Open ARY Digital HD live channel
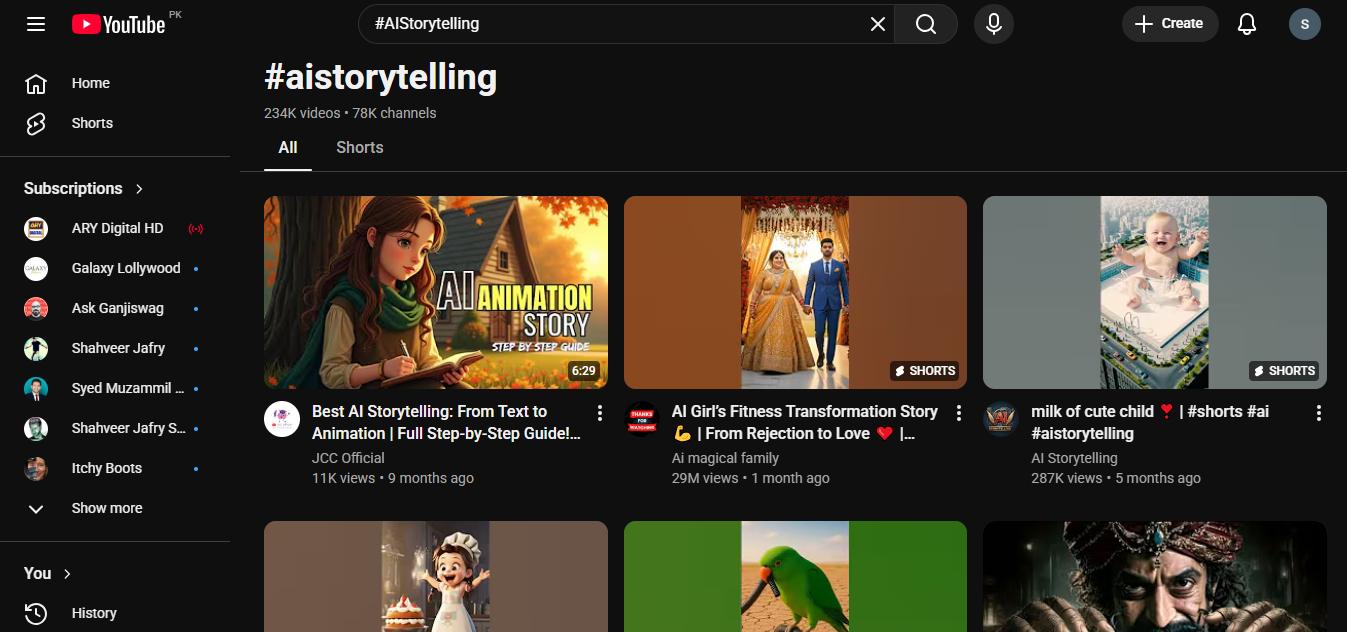 click(117, 228)
